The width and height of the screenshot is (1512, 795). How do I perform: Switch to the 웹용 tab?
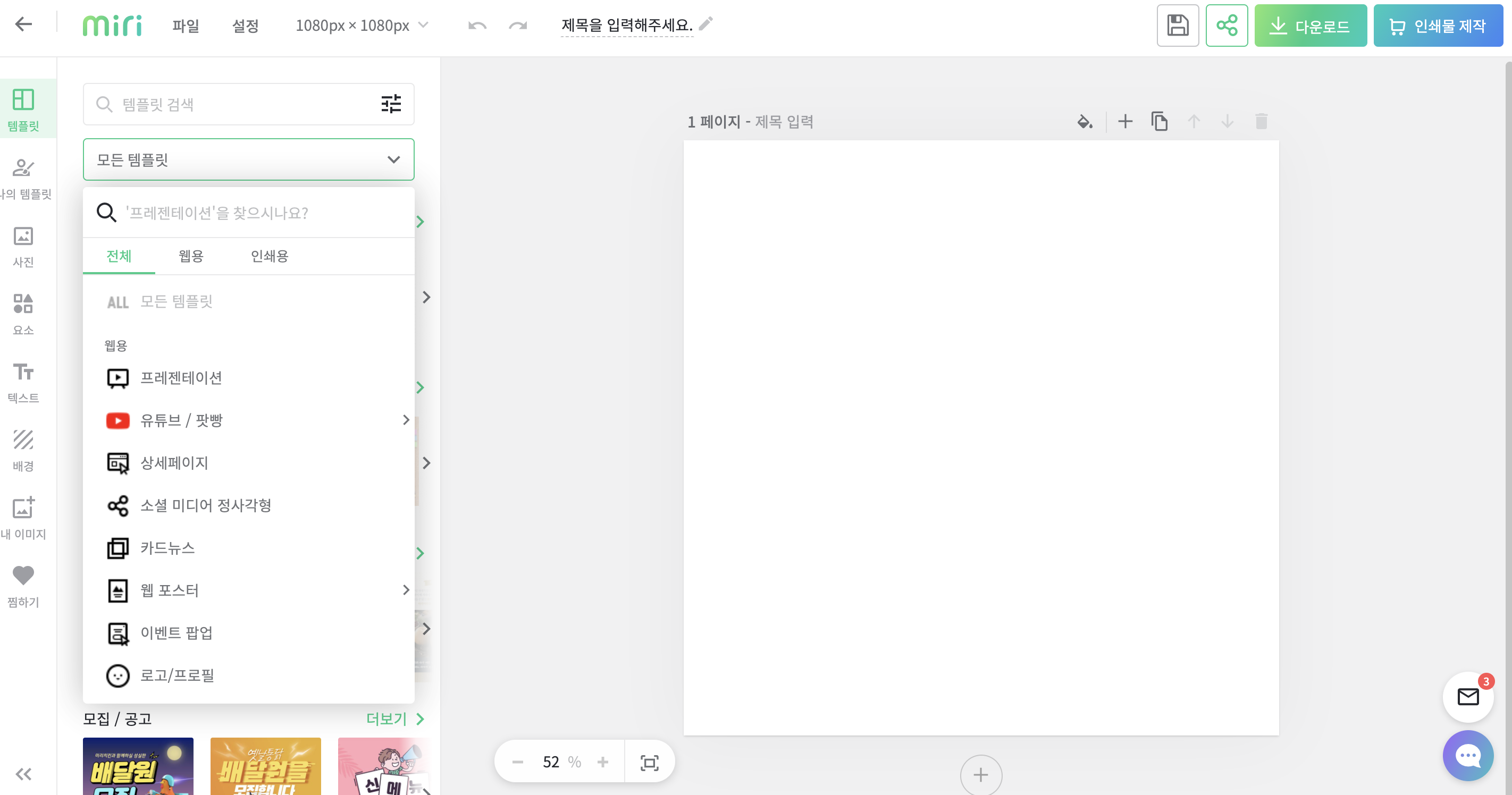tap(191, 256)
